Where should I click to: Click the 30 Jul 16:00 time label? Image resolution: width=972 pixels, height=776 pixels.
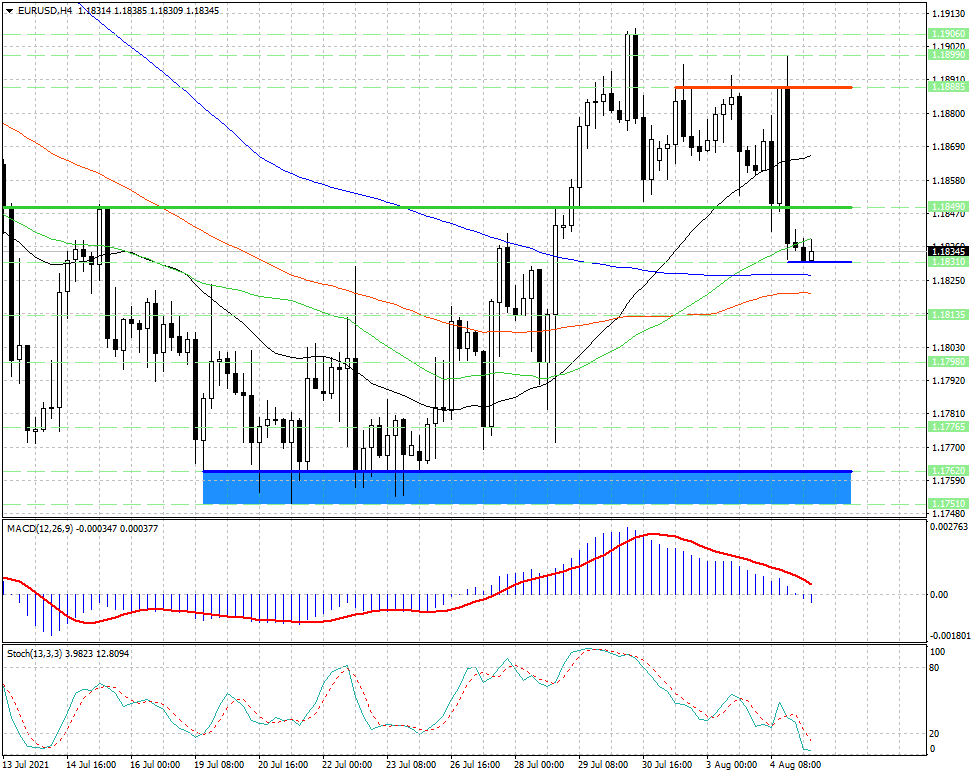tap(668, 765)
